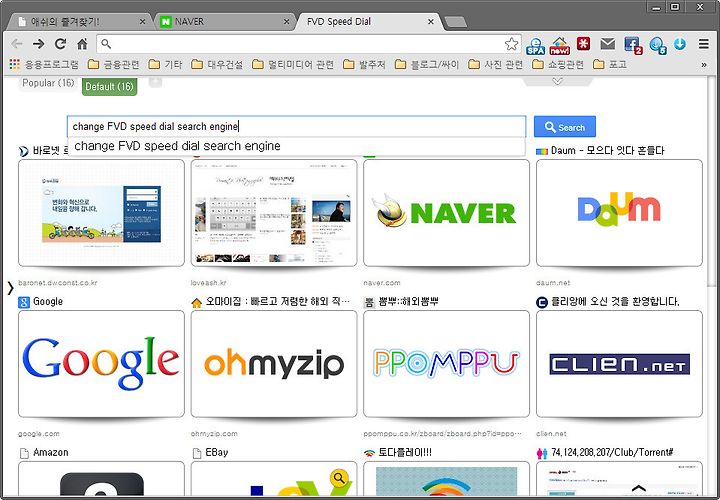Open the 블로그/싸이 bookmark folder
Screen dimensions: 720x500
pos(427,64)
